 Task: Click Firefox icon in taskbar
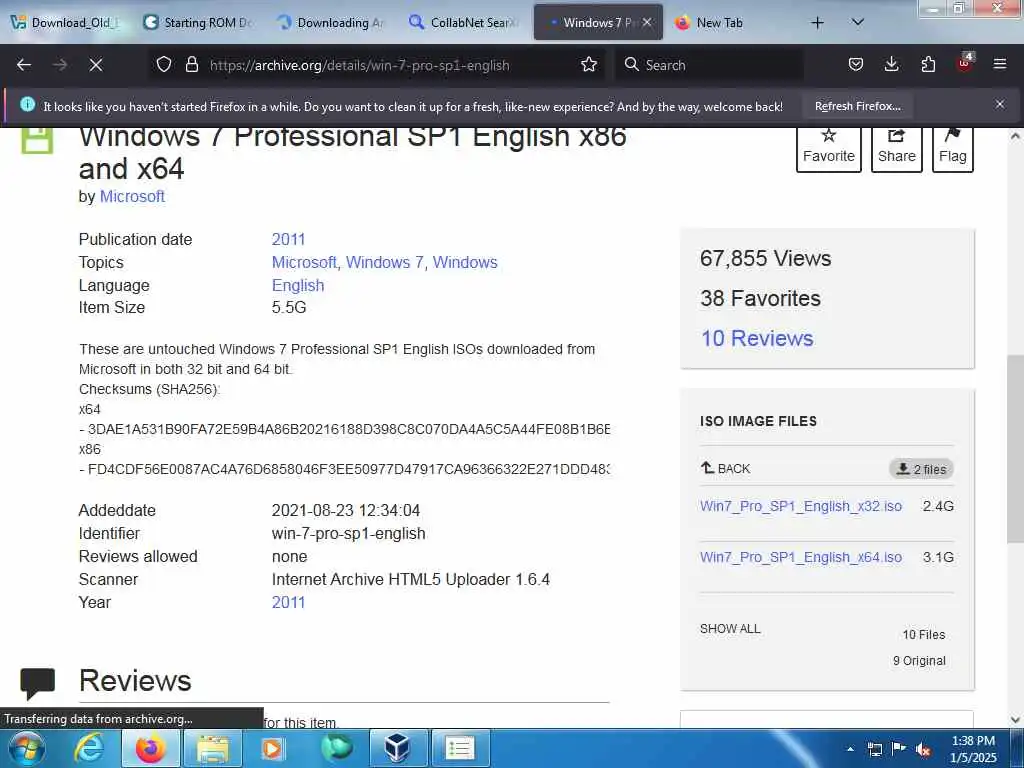pyautogui.click(x=150, y=748)
